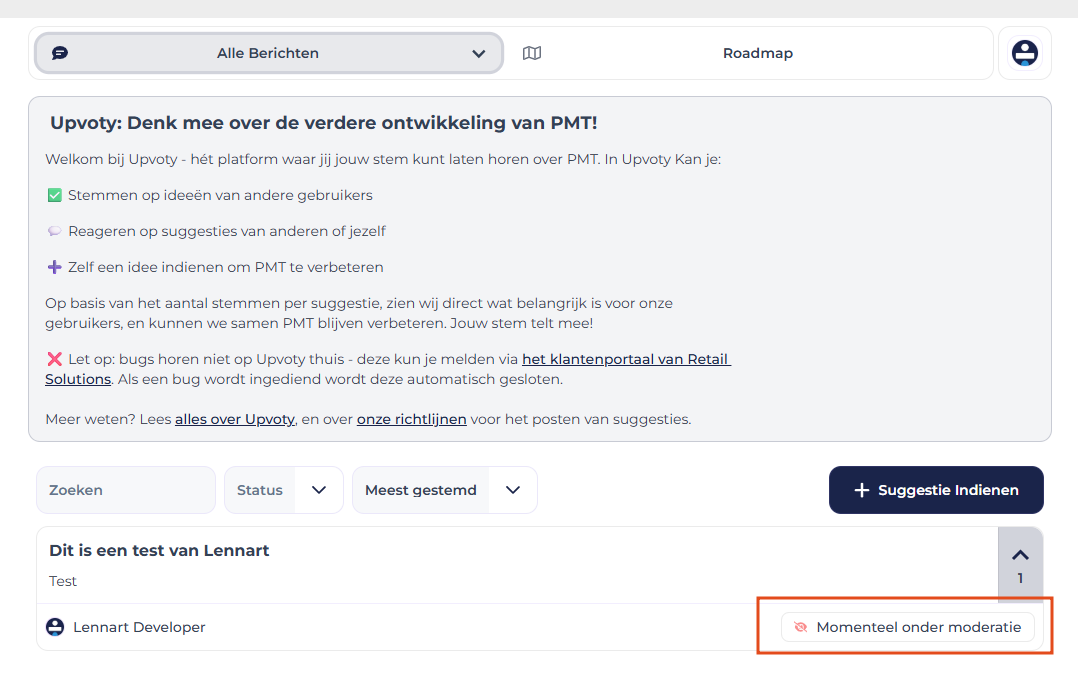Upvote the Lennart test suggestion
Viewport: 1078px width, 680px height.
coord(1020,556)
